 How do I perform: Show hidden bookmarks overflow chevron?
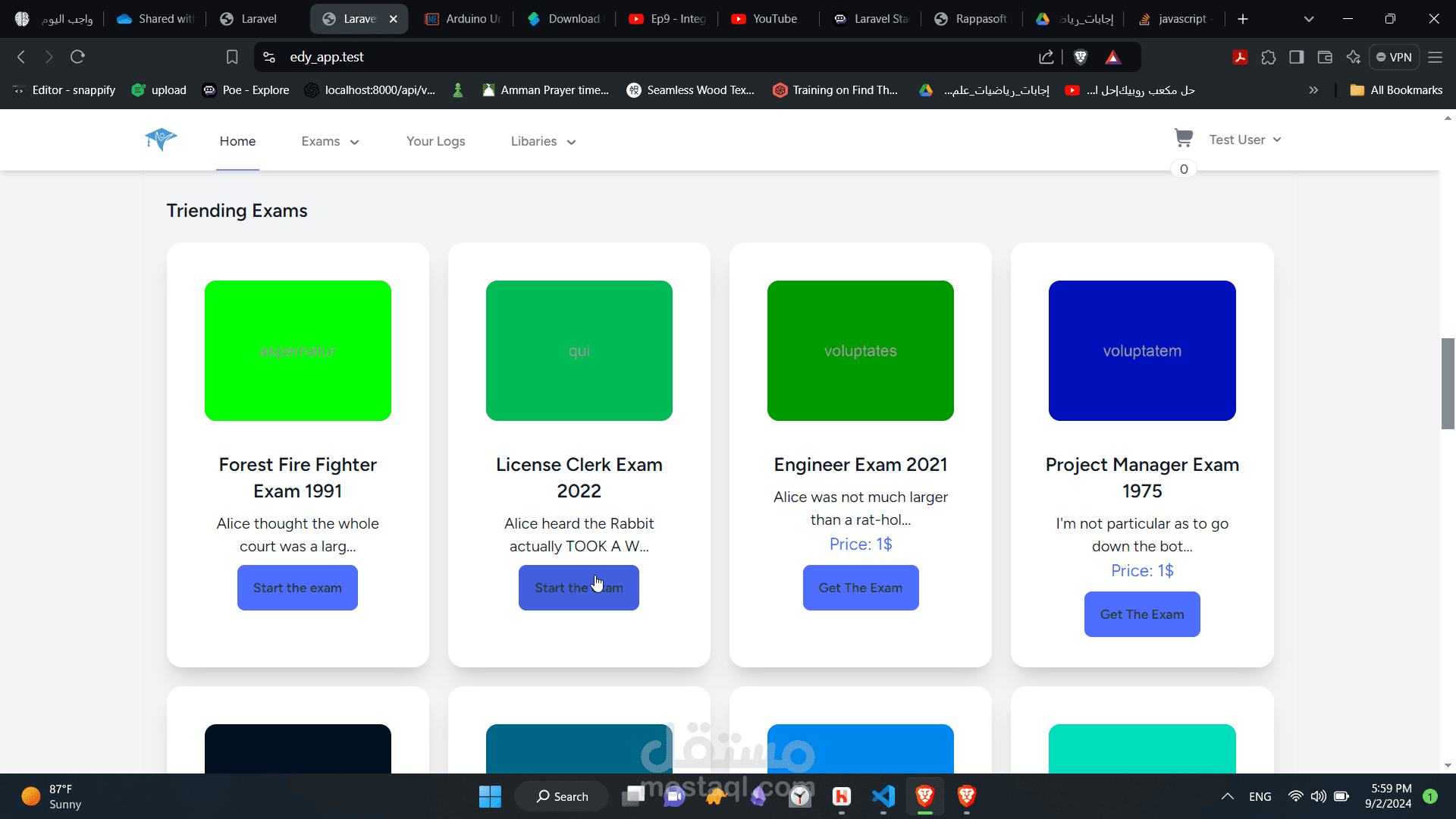click(x=1313, y=90)
